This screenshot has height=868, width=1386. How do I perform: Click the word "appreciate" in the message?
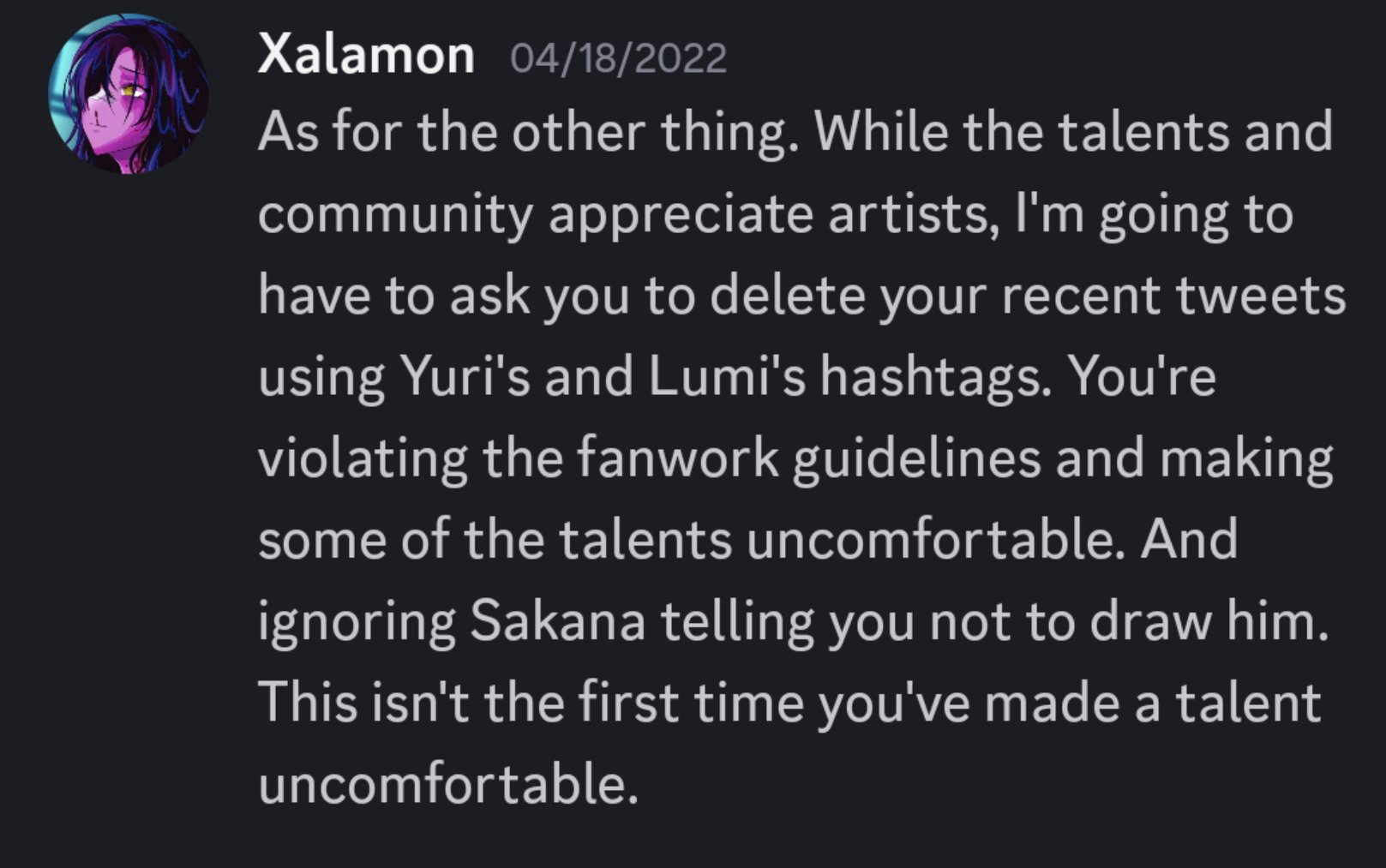(681, 214)
